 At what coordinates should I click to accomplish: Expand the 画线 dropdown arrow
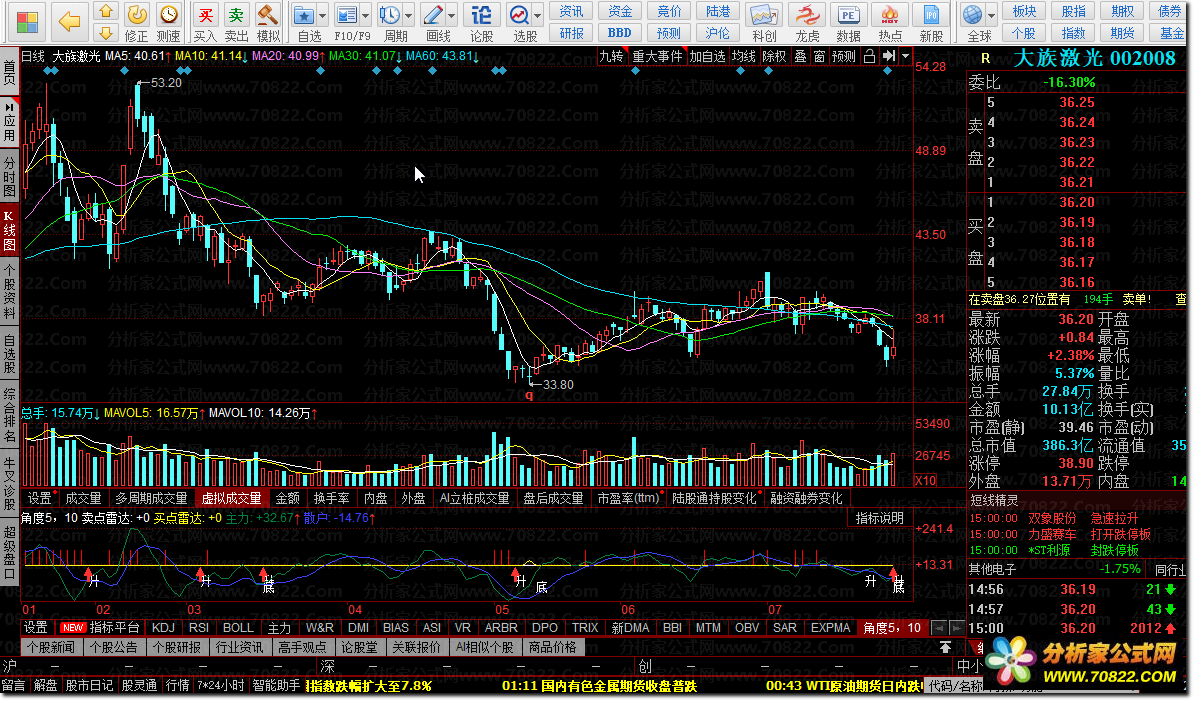point(452,15)
